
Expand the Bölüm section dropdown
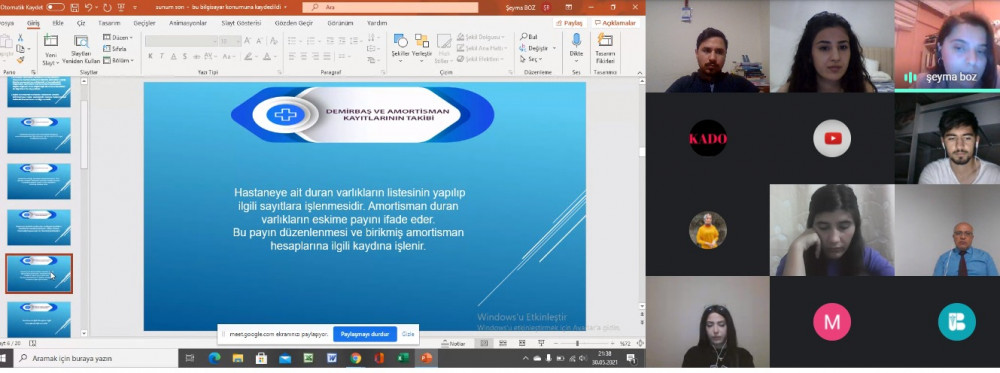tap(118, 61)
